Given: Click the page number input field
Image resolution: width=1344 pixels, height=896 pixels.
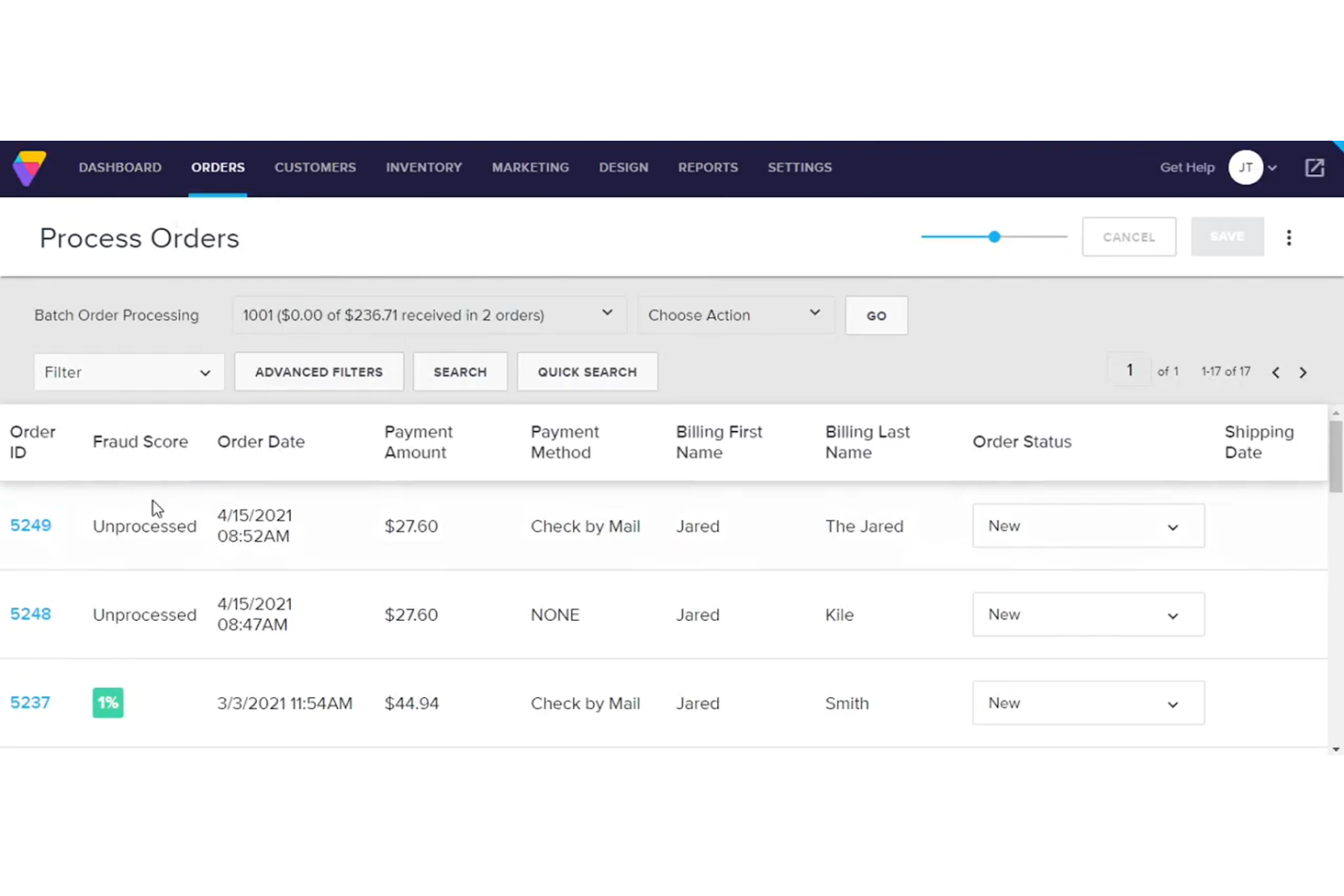Looking at the screenshot, I should pyautogui.click(x=1129, y=369).
